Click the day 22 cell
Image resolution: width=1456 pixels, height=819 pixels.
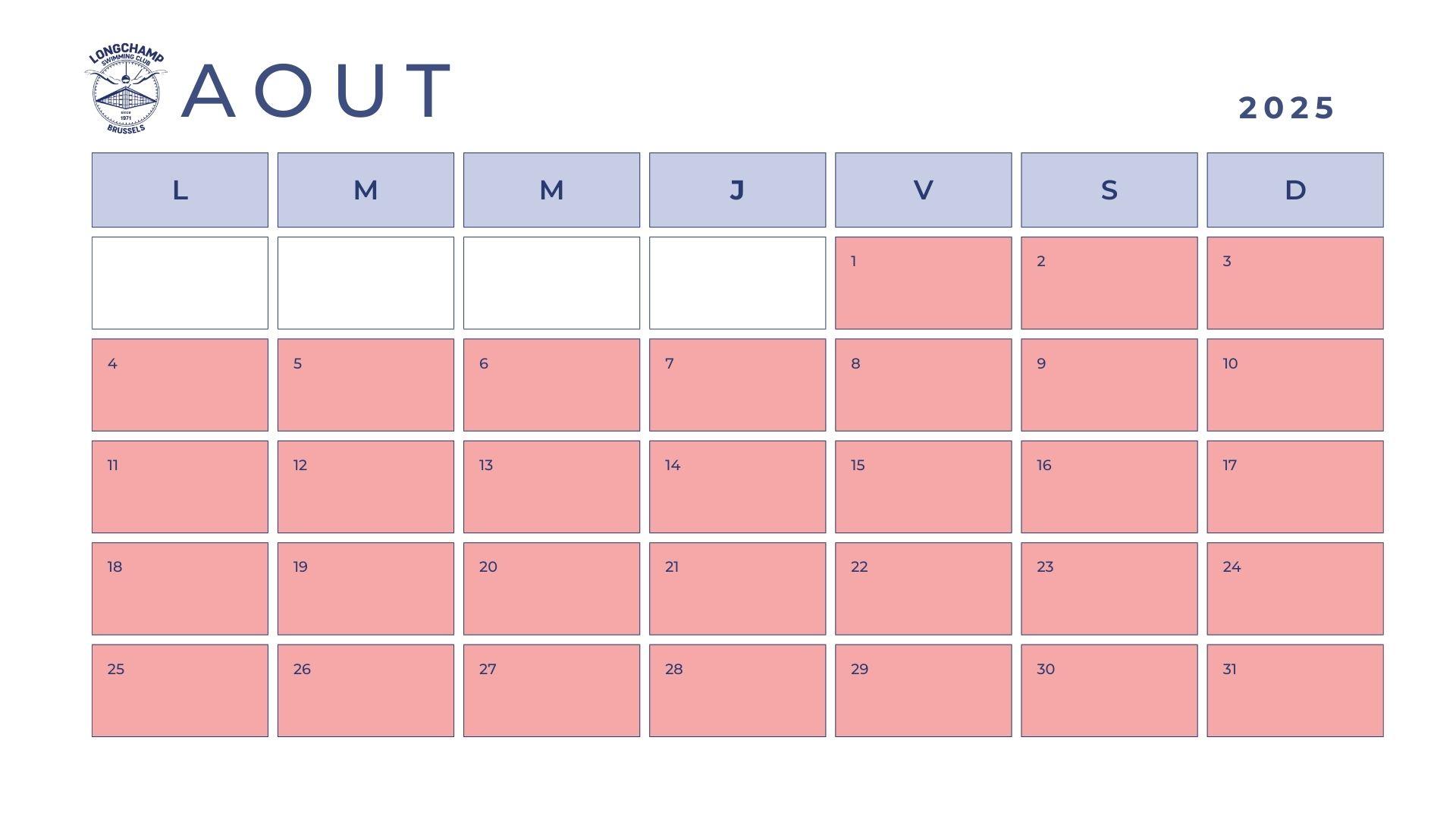point(923,588)
